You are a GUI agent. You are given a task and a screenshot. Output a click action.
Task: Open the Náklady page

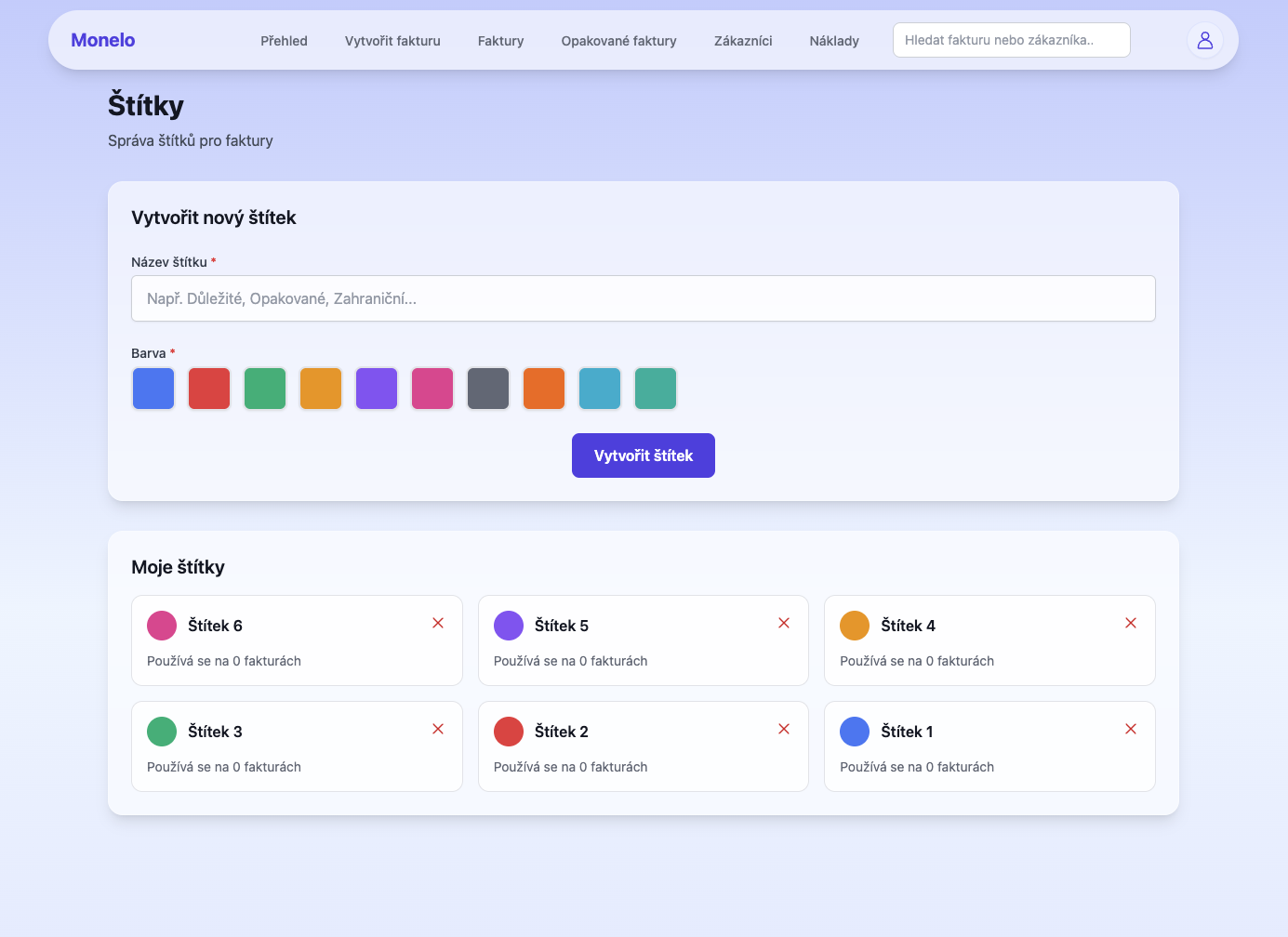point(833,41)
